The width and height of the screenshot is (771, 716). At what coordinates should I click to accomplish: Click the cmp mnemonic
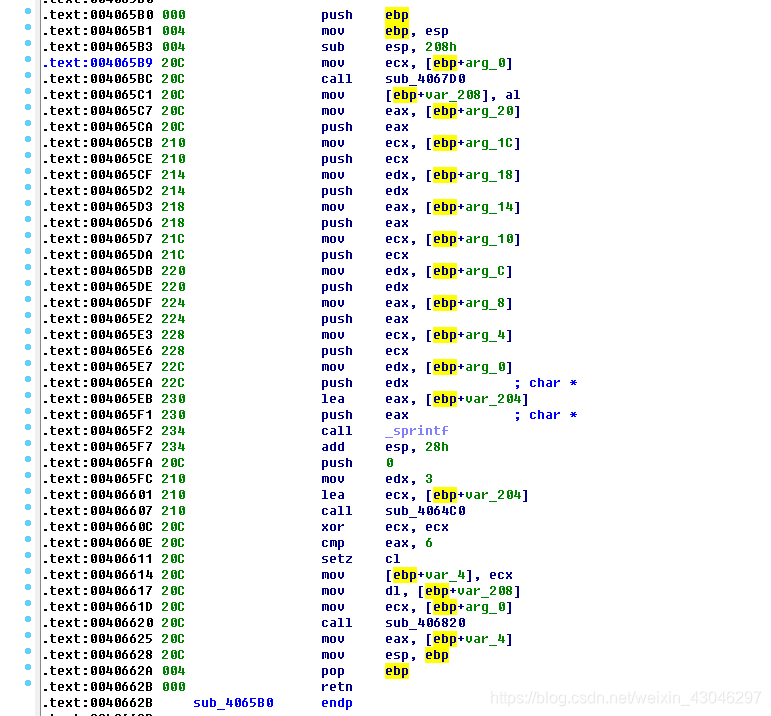coord(333,543)
